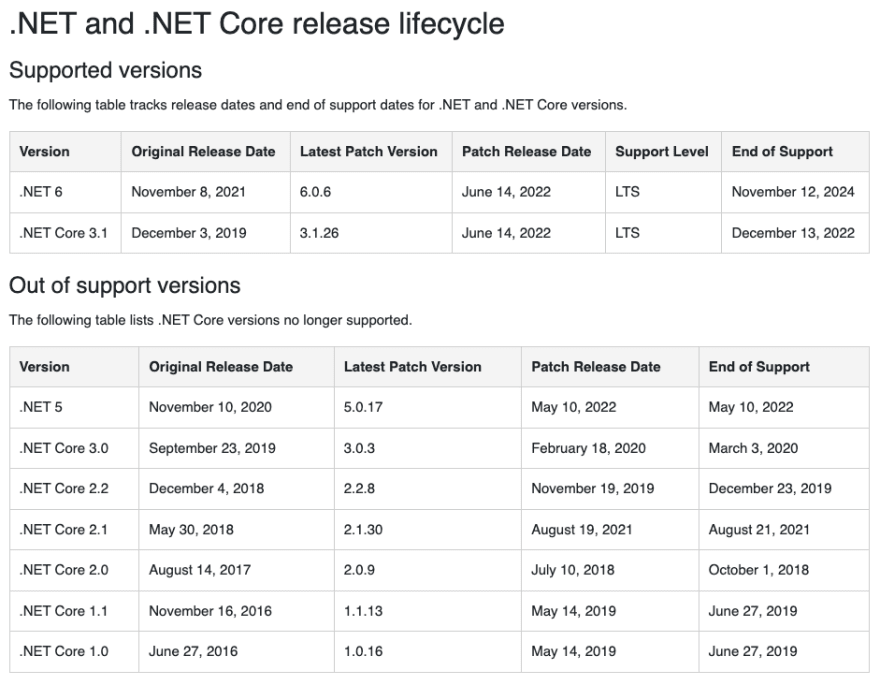Viewport: 880px width, 685px height.
Task: Click the 6.0.6 latest patch version
Action: pos(315,192)
